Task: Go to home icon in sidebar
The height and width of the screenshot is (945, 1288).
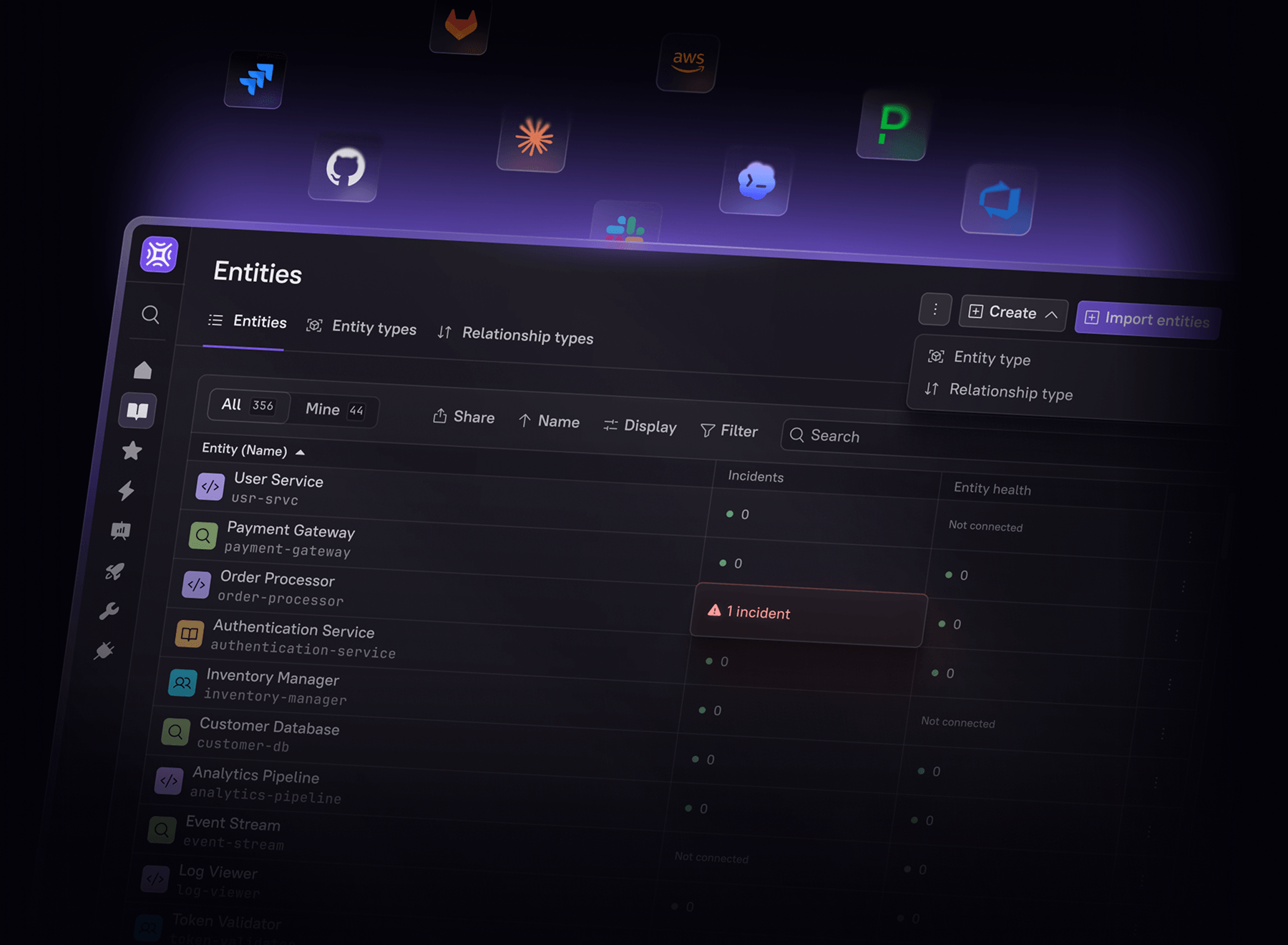Action: (x=143, y=369)
